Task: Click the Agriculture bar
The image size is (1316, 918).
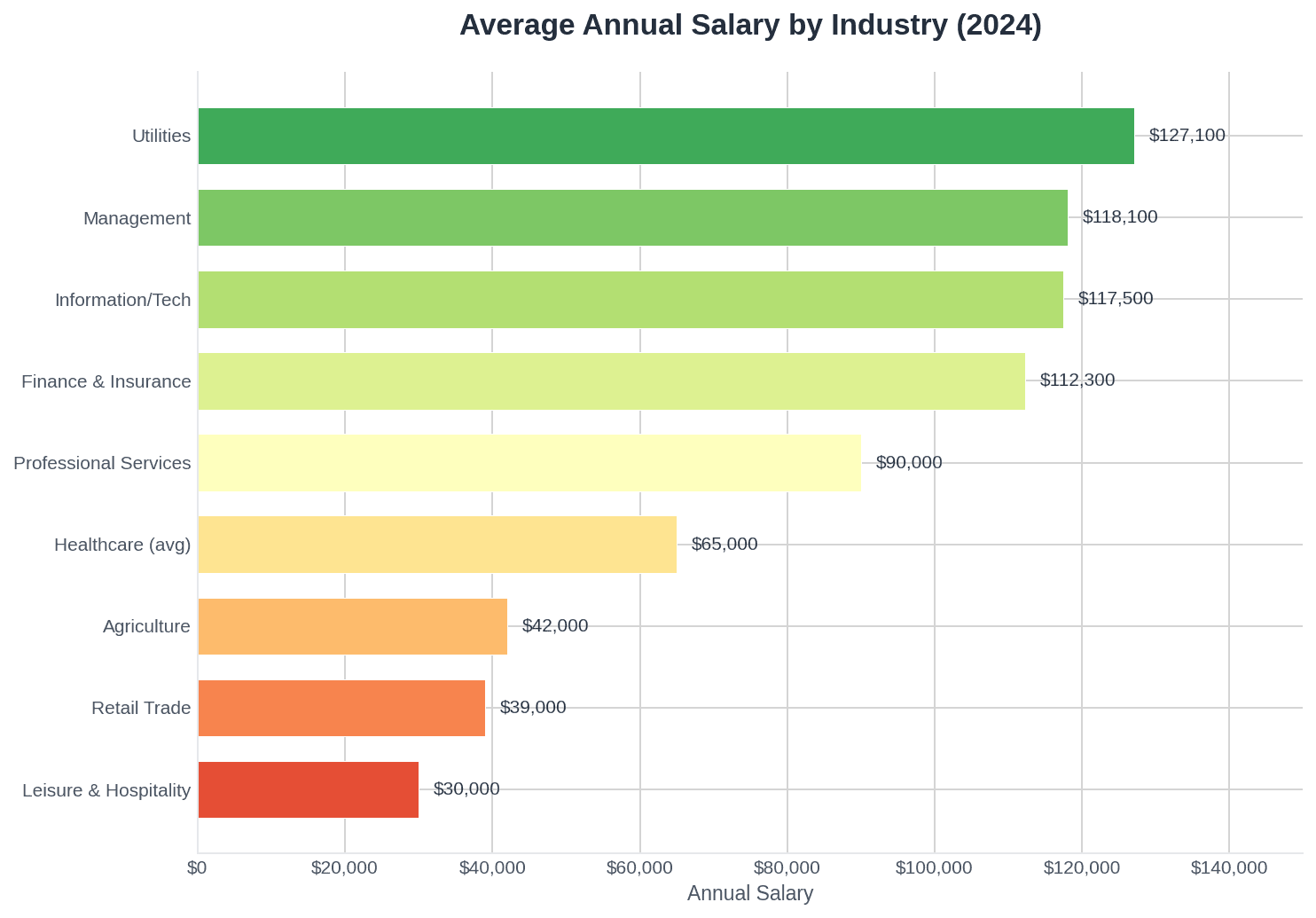Action: click(x=353, y=626)
